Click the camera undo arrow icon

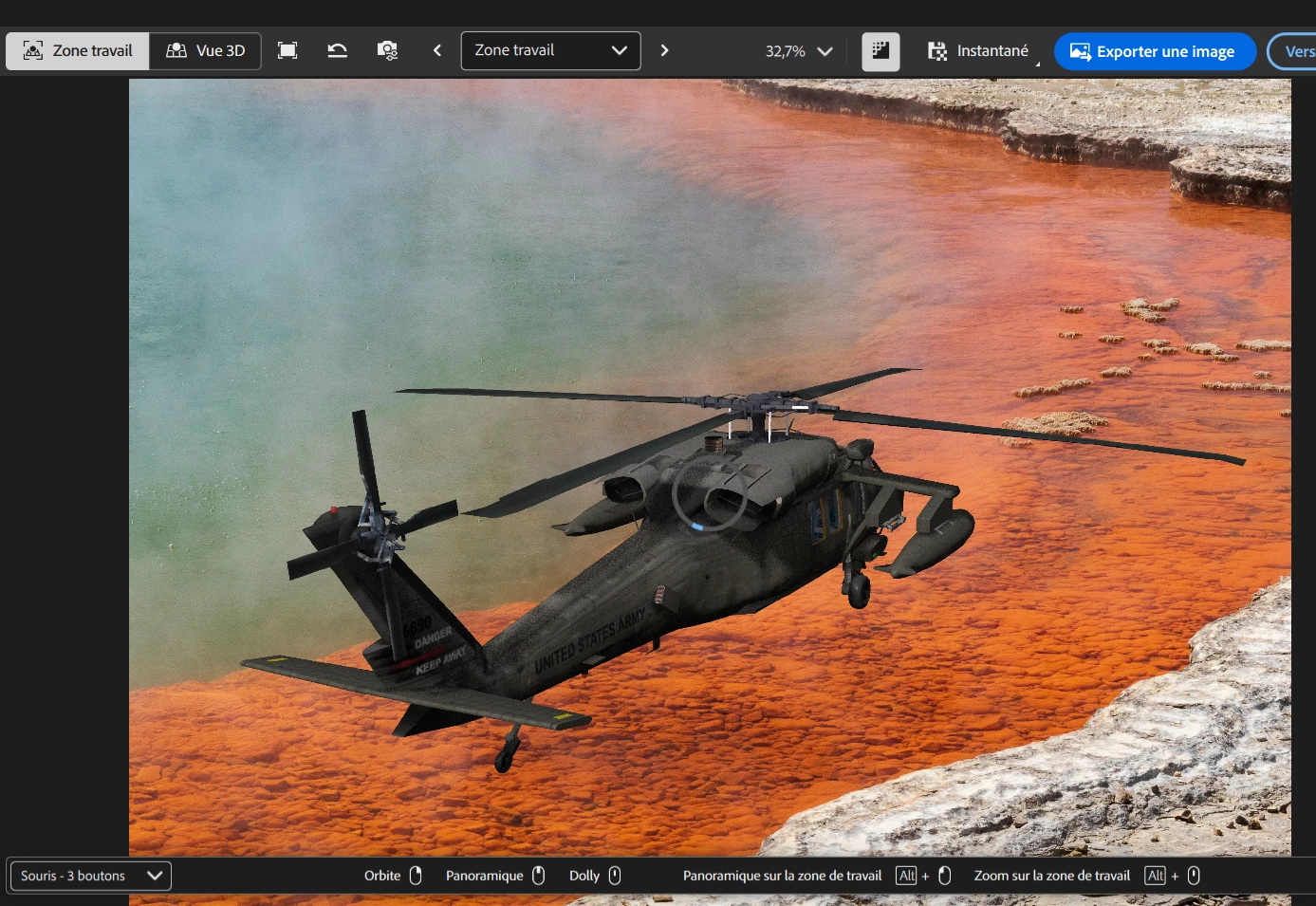pos(337,51)
